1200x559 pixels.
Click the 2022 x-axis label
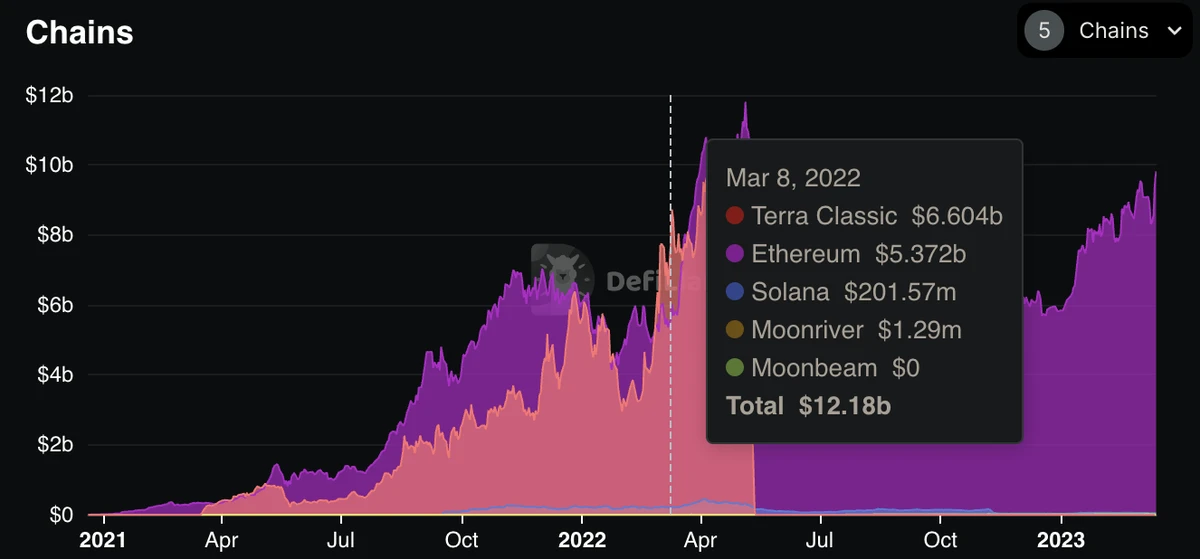[581, 541]
